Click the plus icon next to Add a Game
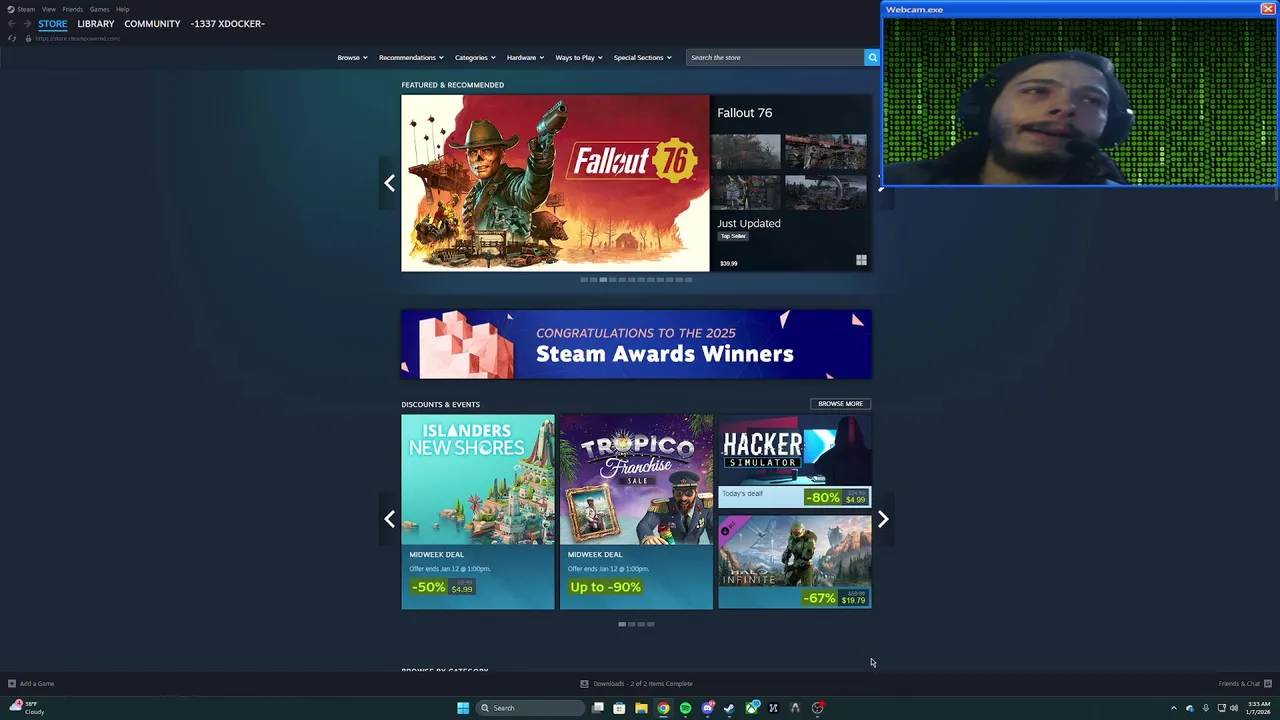This screenshot has width=1280, height=720. point(11,684)
